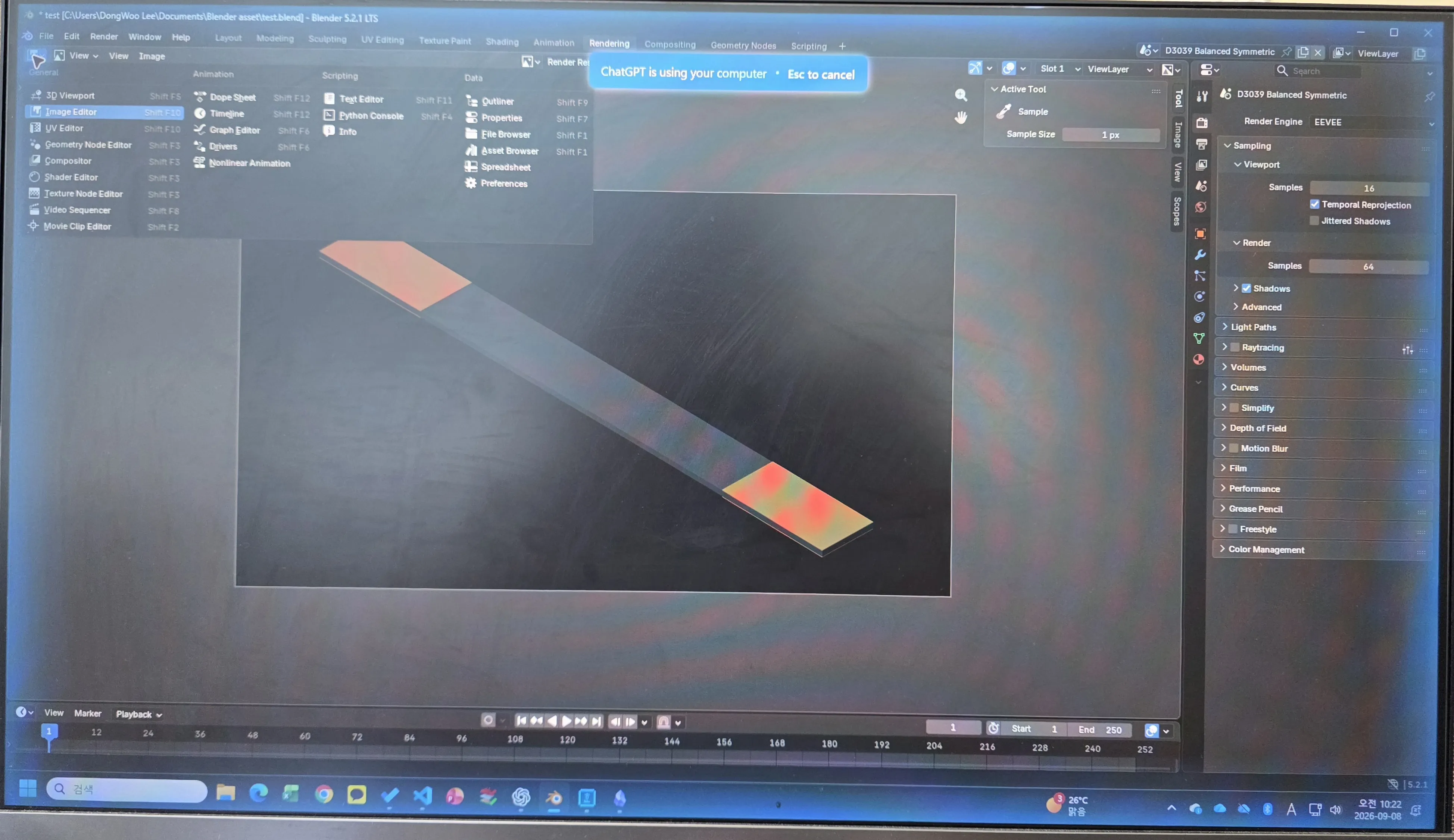The width and height of the screenshot is (1454, 840).
Task: Enable the Freestyle checkbox
Action: tap(1232, 529)
